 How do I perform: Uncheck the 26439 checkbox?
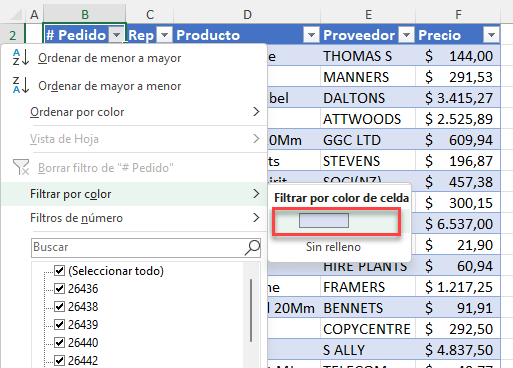(x=59, y=324)
